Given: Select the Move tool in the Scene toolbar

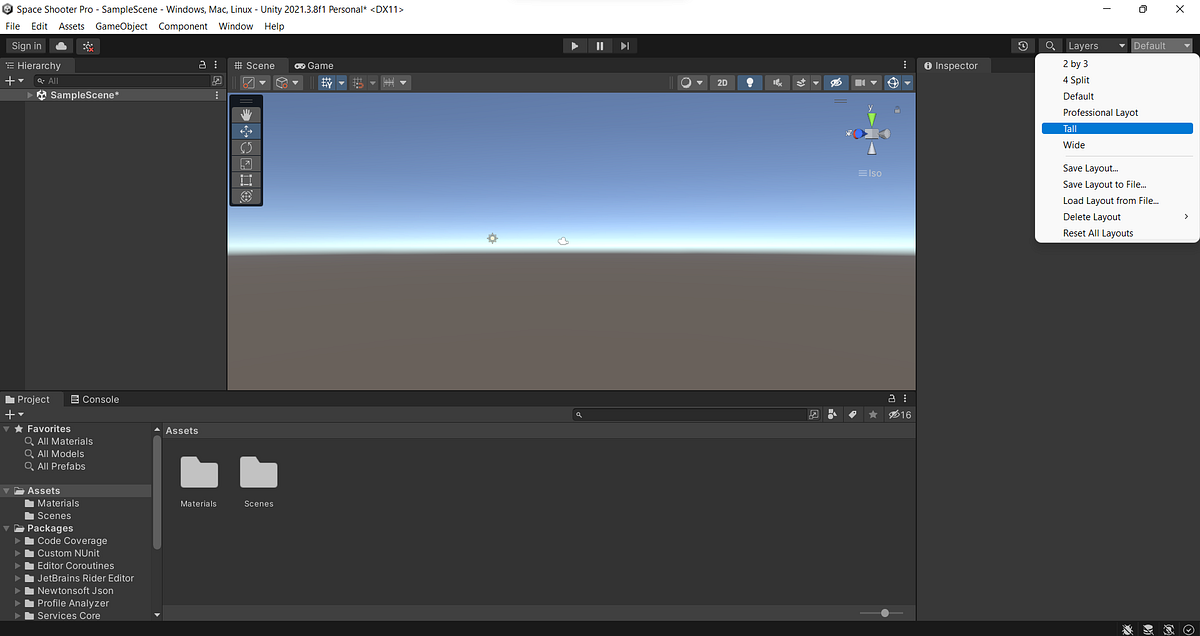Looking at the screenshot, I should [246, 130].
